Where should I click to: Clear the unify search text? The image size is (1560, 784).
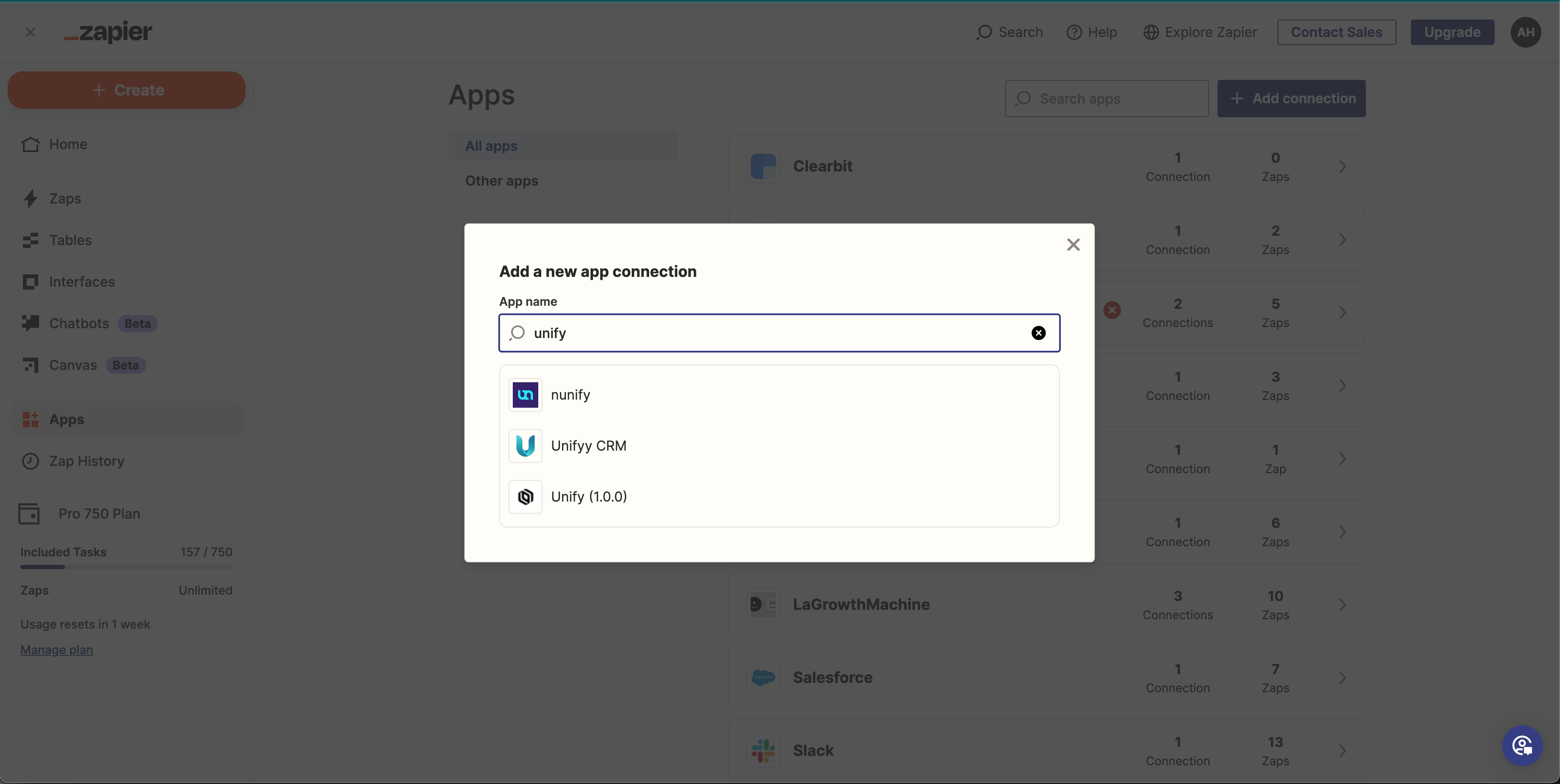(x=1038, y=333)
